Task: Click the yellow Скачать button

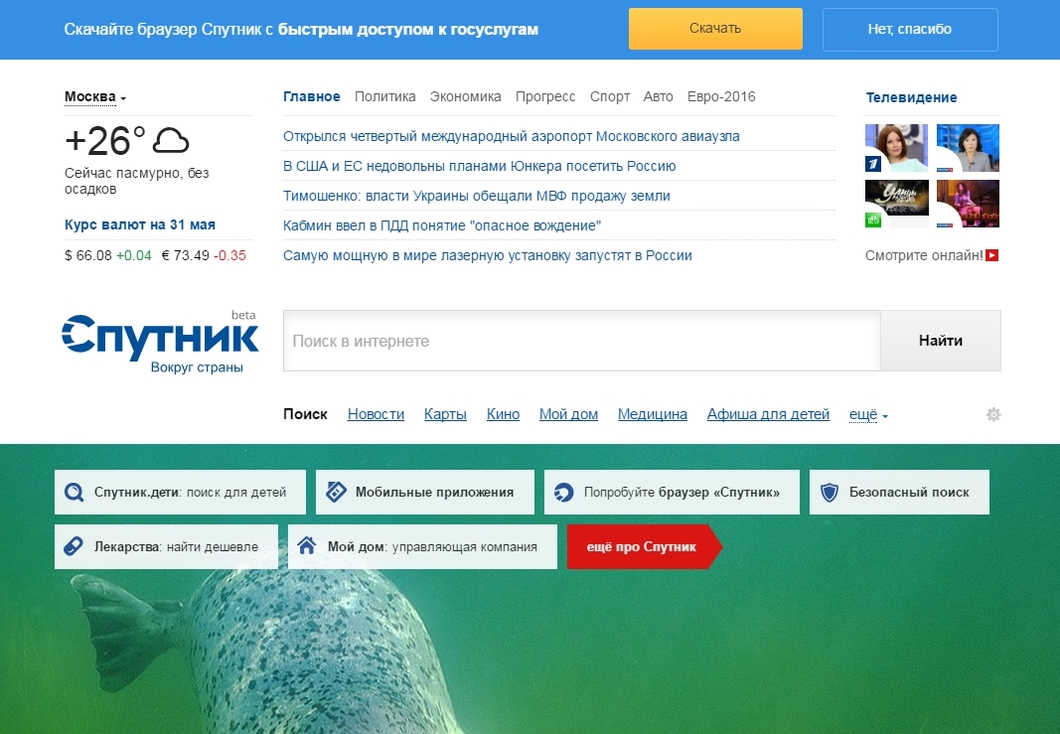Action: pos(715,28)
